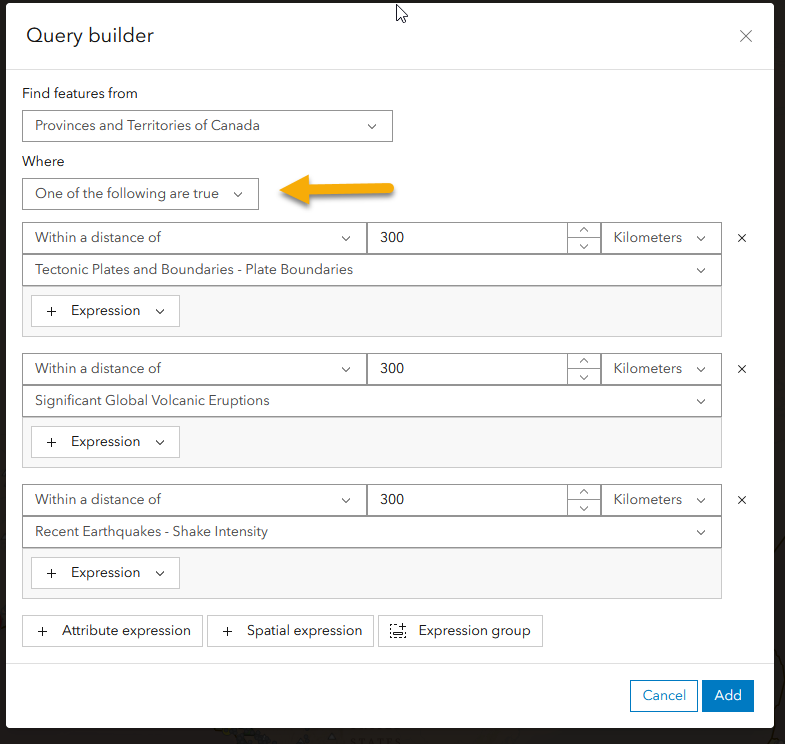The image size is (785, 744).
Task: Click the Add button
Action: 728,695
